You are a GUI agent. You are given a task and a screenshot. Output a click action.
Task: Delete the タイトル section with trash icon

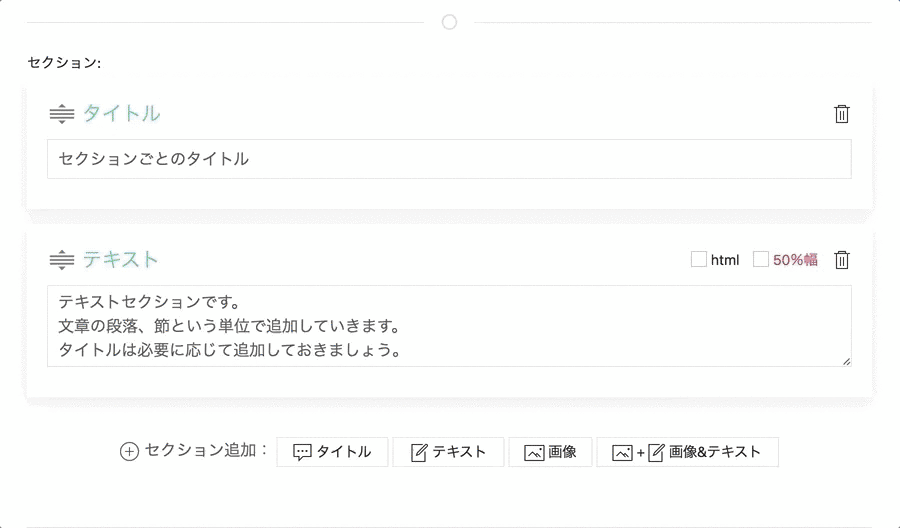[x=842, y=114]
